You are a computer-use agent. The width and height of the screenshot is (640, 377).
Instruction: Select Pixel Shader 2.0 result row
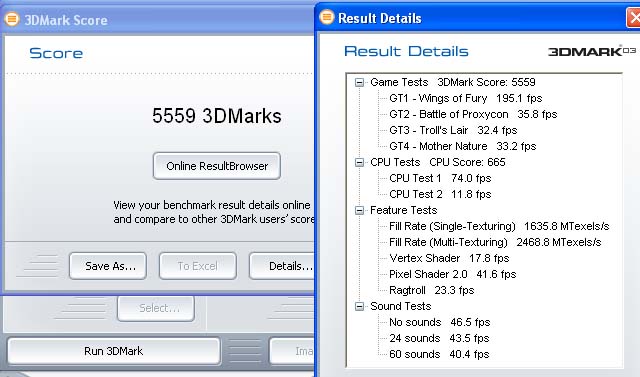click(453, 274)
